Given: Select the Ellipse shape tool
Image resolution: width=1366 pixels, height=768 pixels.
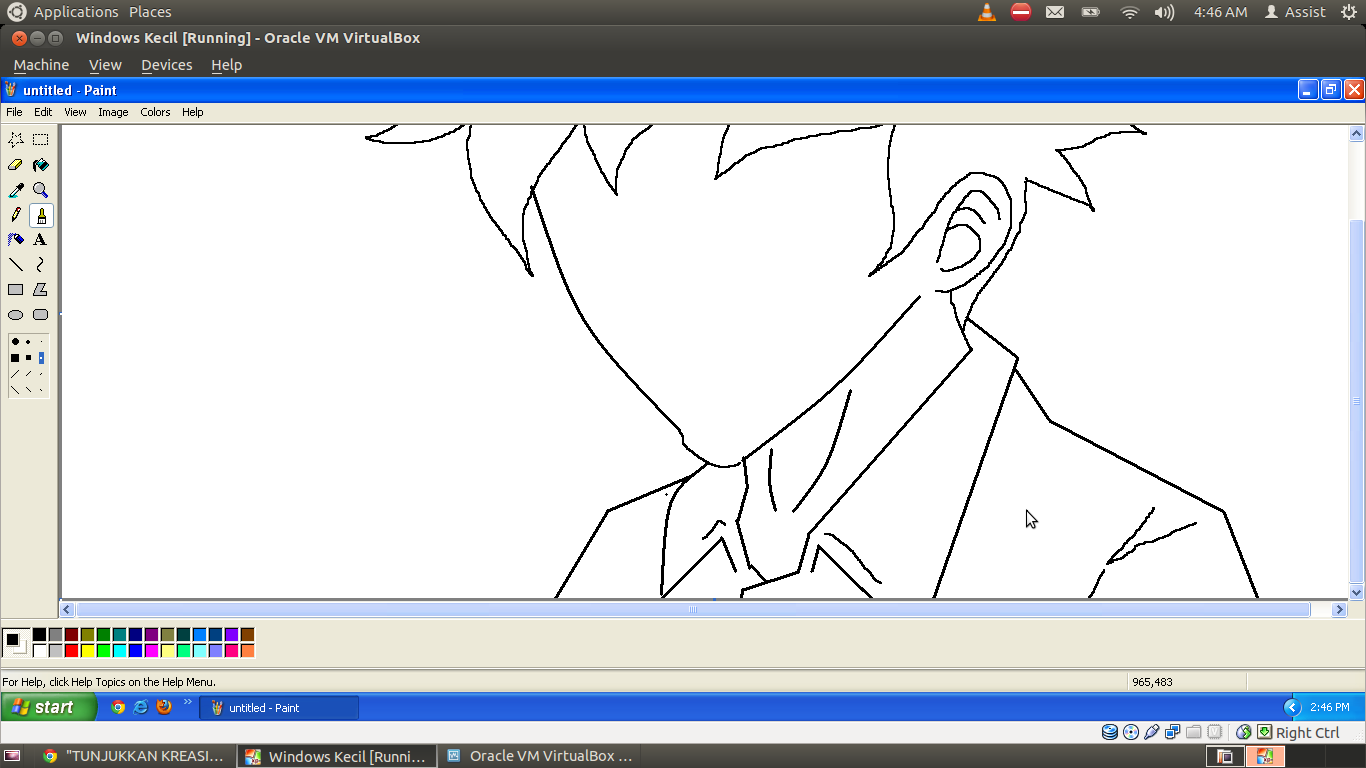Looking at the screenshot, I should coord(16,315).
